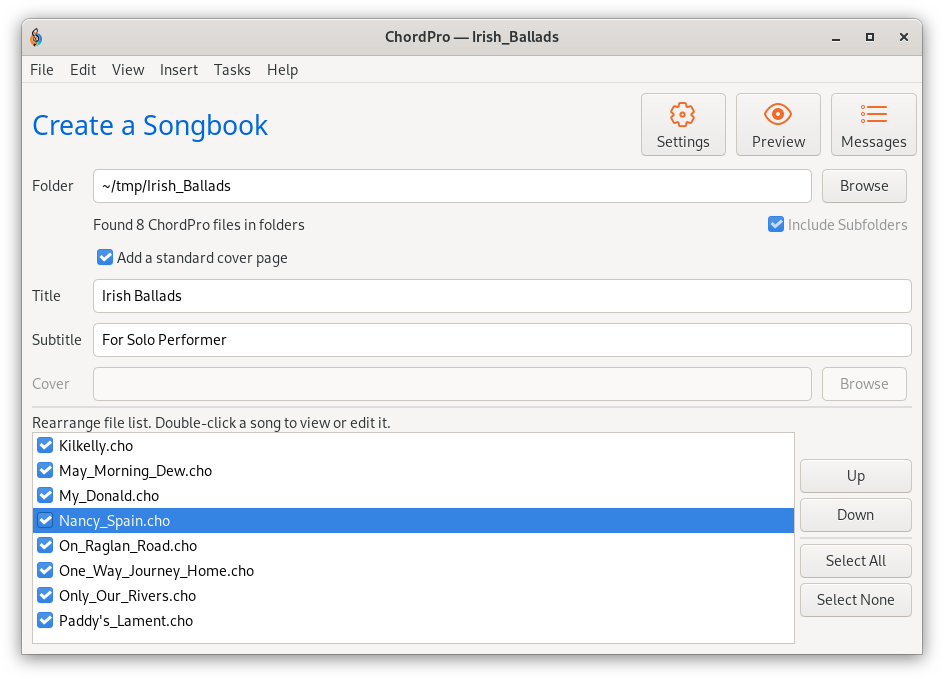The image size is (944, 679).
Task: Click the Select None button
Action: pyautogui.click(x=856, y=600)
